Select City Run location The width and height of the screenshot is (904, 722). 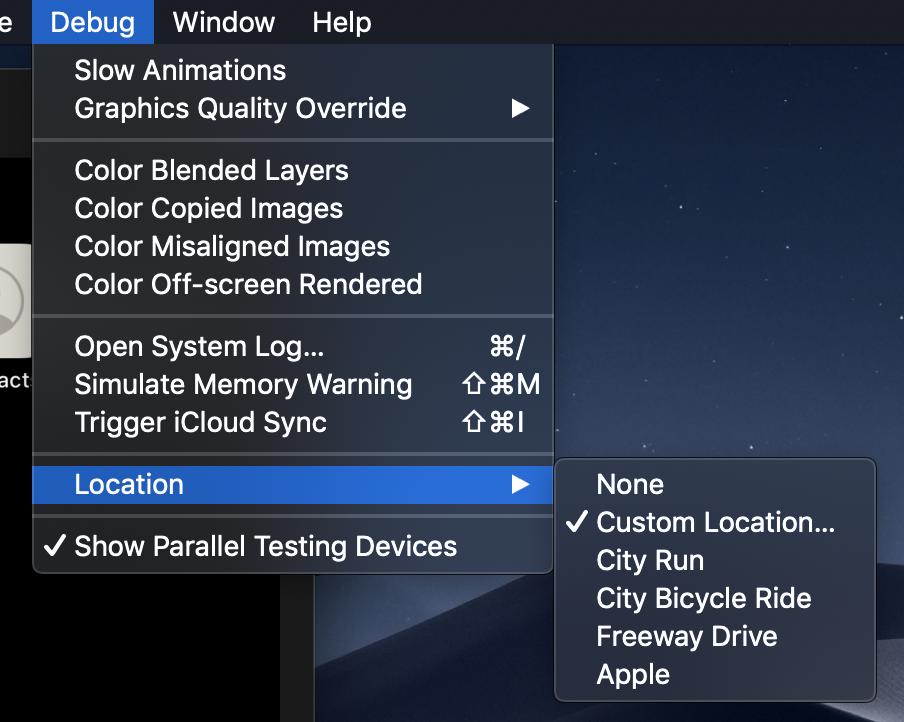pos(715,560)
